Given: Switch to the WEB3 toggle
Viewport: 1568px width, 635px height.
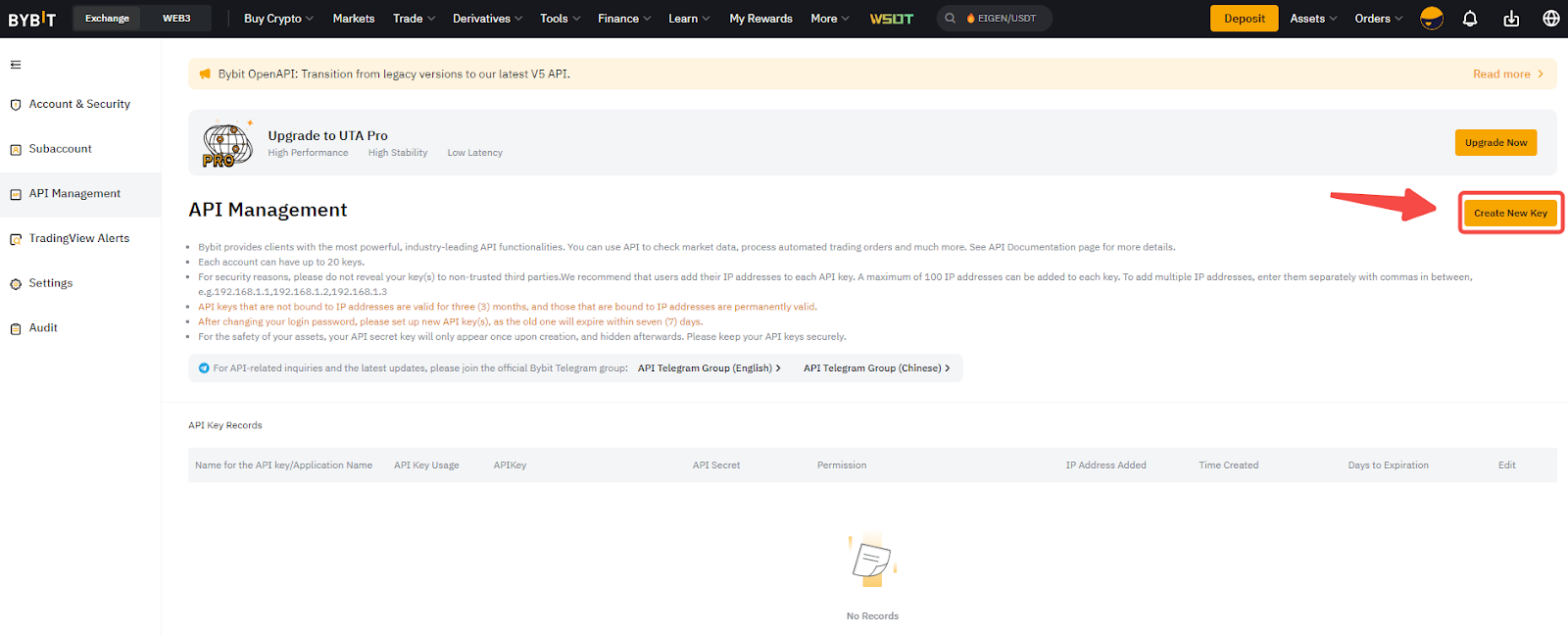Looking at the screenshot, I should pos(176,19).
